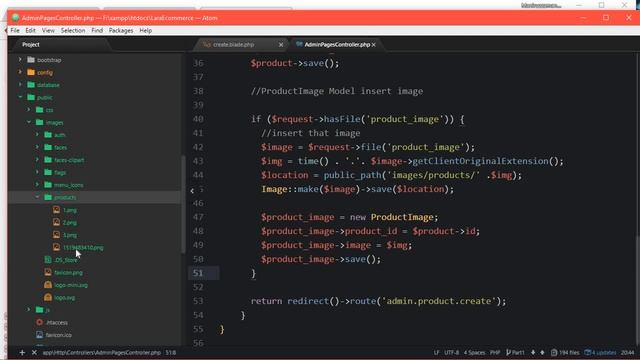Click the database folder icon
This screenshot has height=360, width=640.
[31, 84]
